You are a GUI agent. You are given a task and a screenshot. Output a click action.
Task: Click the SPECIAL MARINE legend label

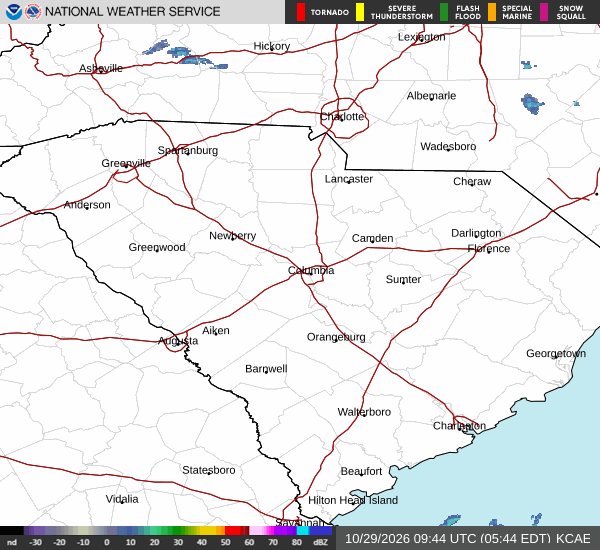click(x=517, y=13)
